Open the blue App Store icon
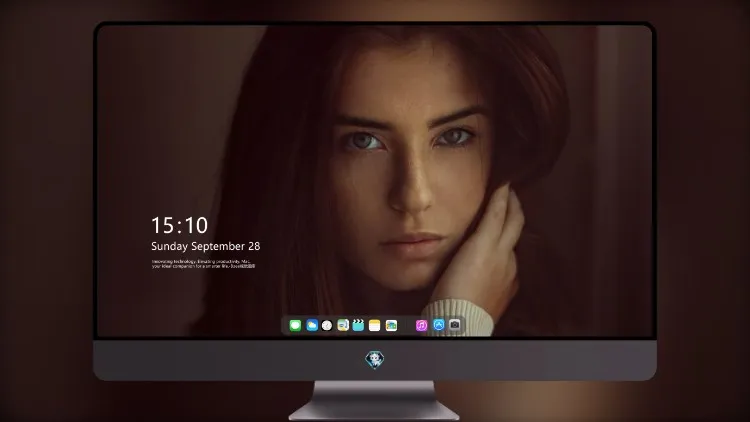 point(439,325)
